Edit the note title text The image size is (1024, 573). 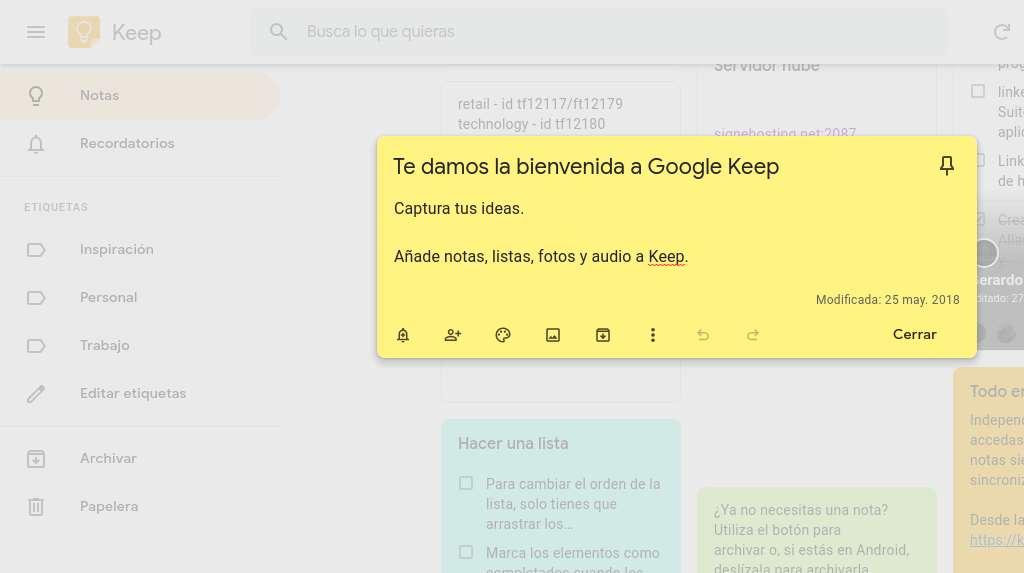[586, 167]
